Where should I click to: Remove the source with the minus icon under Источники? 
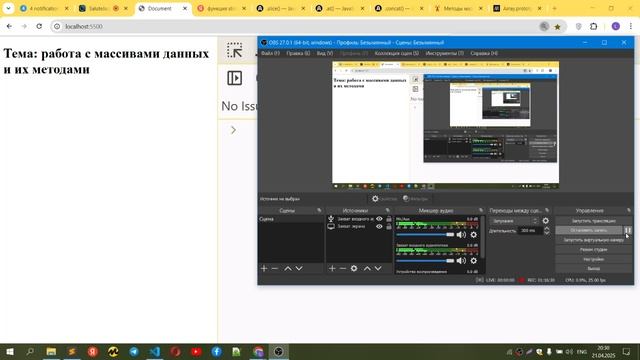click(343, 268)
